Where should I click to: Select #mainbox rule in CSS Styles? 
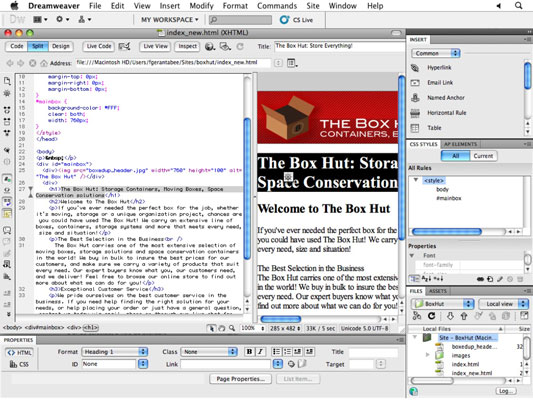click(449, 198)
